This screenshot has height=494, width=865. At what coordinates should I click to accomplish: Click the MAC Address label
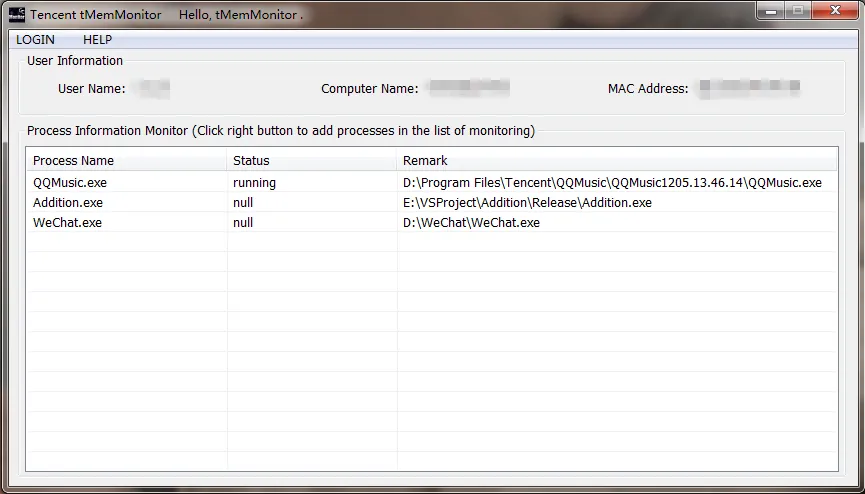pos(648,88)
